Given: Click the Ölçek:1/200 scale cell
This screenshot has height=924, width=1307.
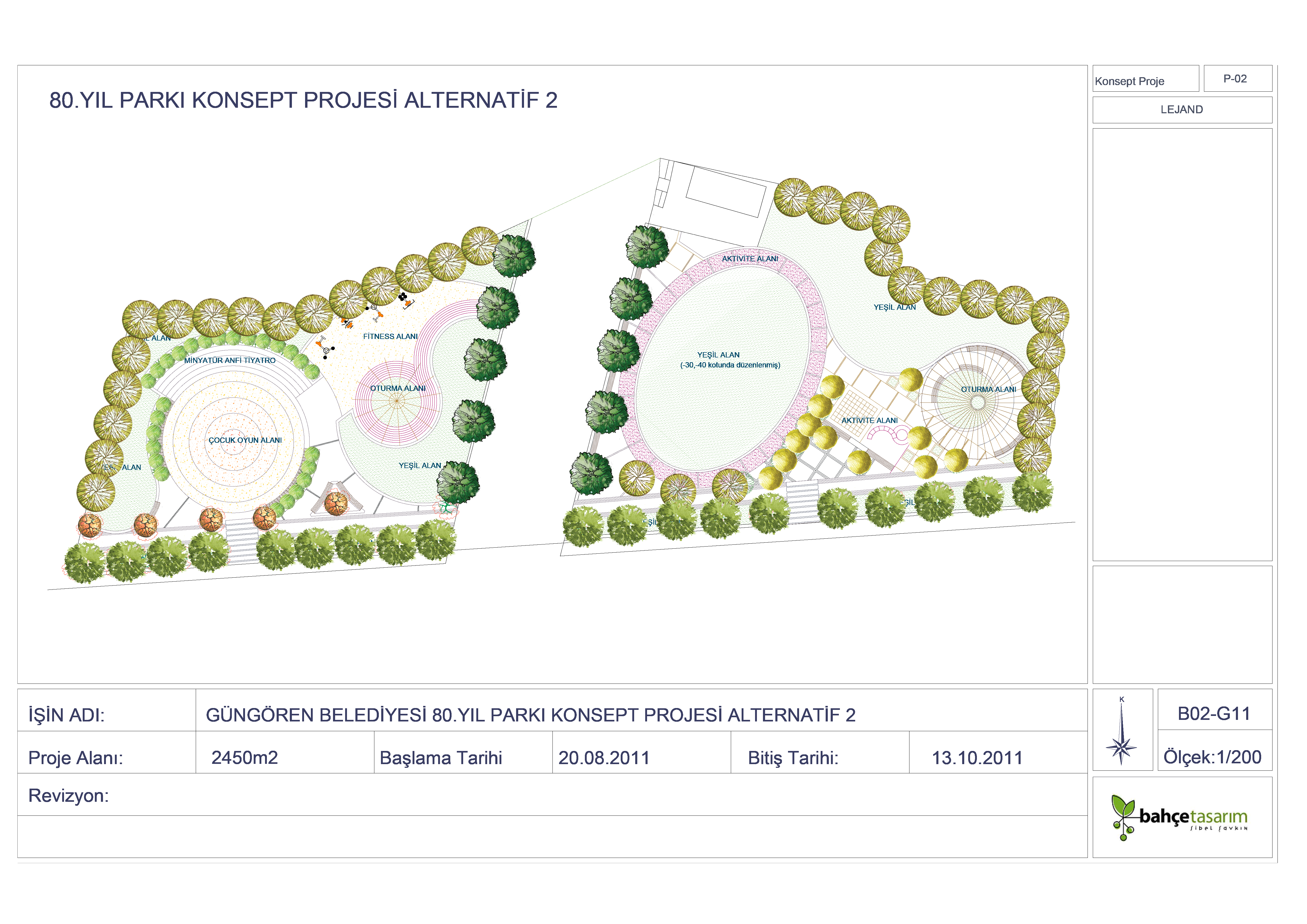Looking at the screenshot, I should coord(1213,757).
